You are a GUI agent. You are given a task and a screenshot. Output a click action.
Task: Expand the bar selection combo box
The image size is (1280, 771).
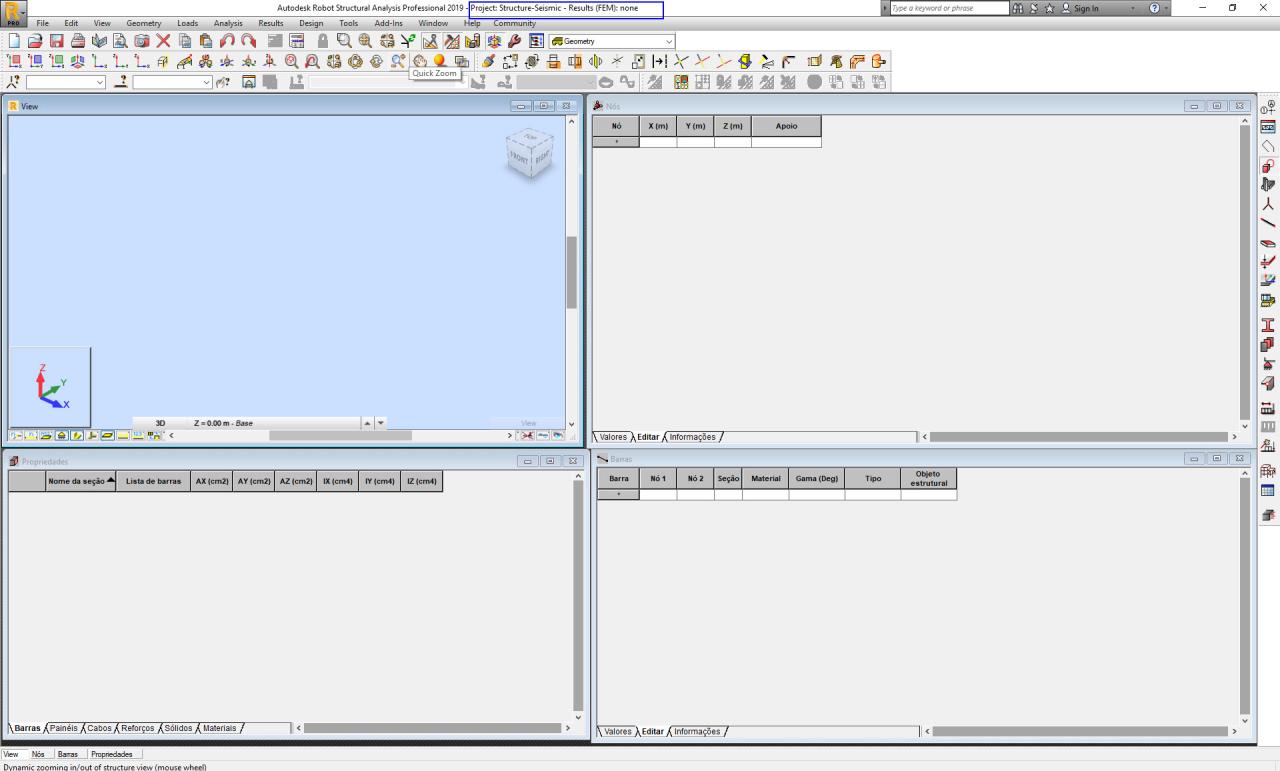point(206,82)
